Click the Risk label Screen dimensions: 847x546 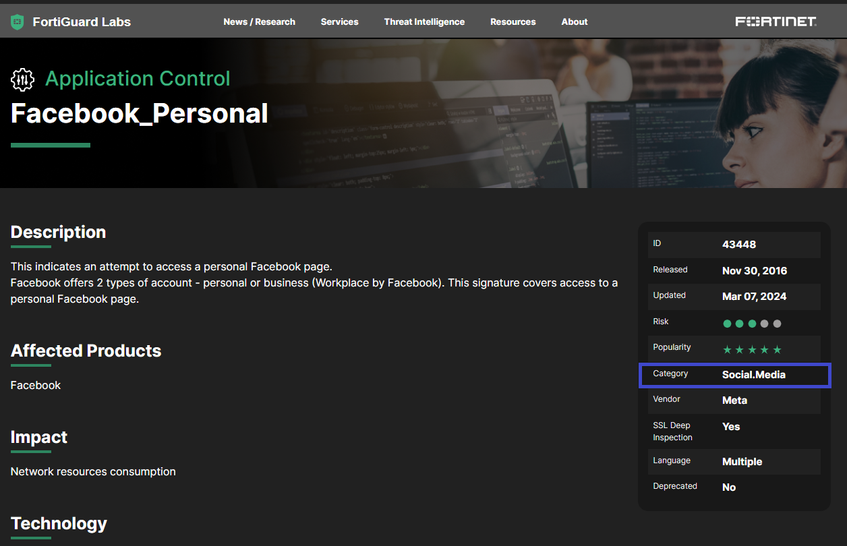tap(661, 321)
